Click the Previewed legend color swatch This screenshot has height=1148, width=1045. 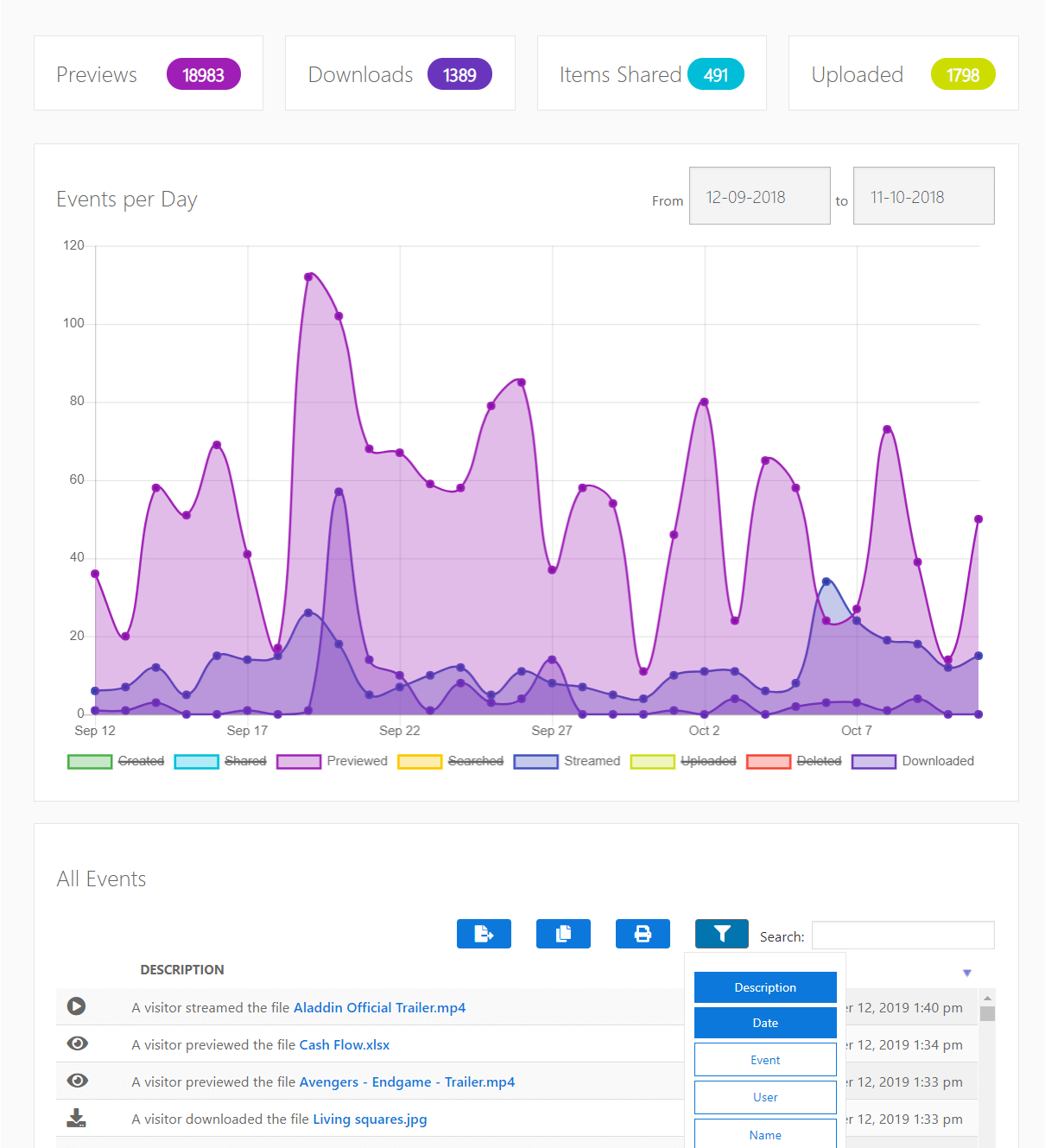299,761
